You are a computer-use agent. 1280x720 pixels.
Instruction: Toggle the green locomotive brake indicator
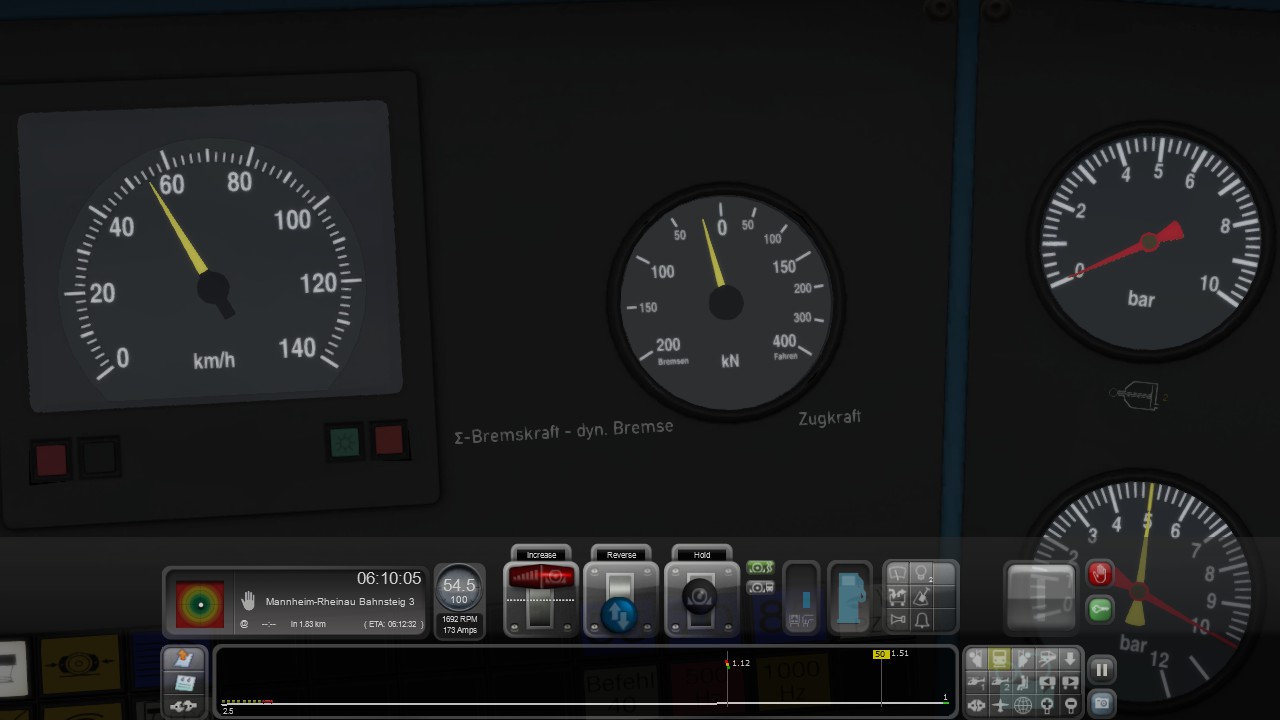tap(760, 568)
